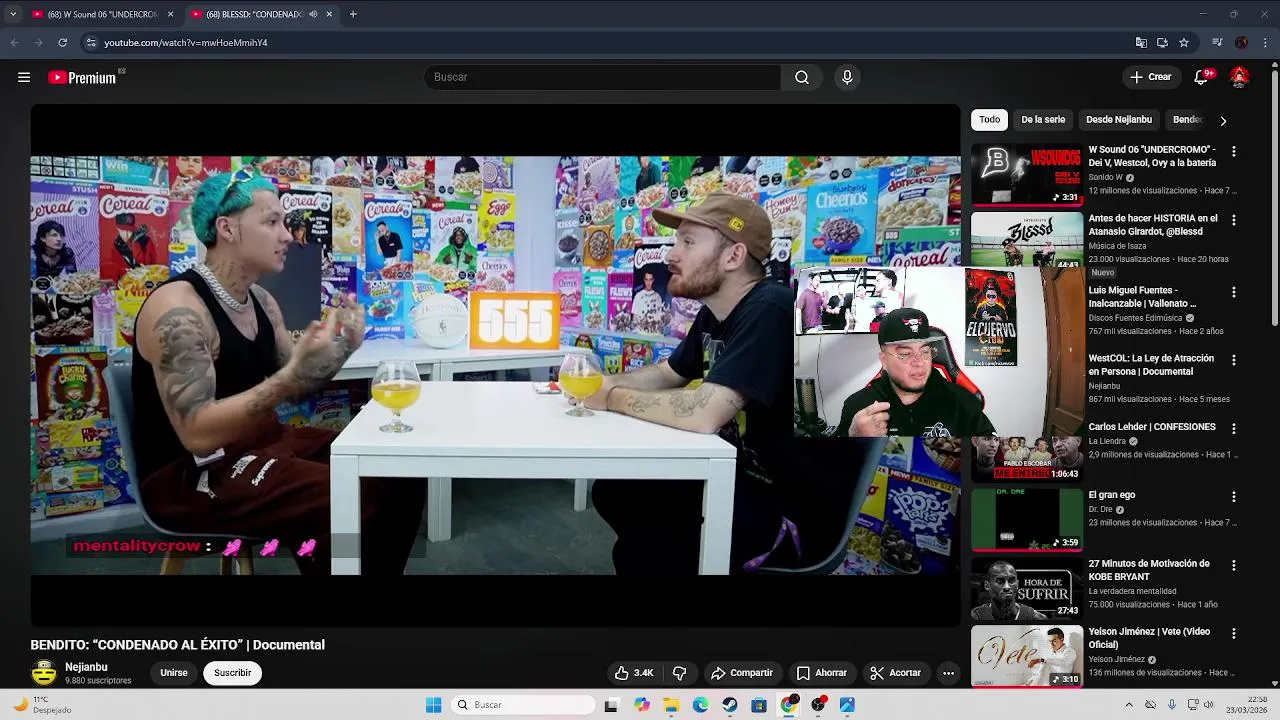Click the address bar URL

186,43
